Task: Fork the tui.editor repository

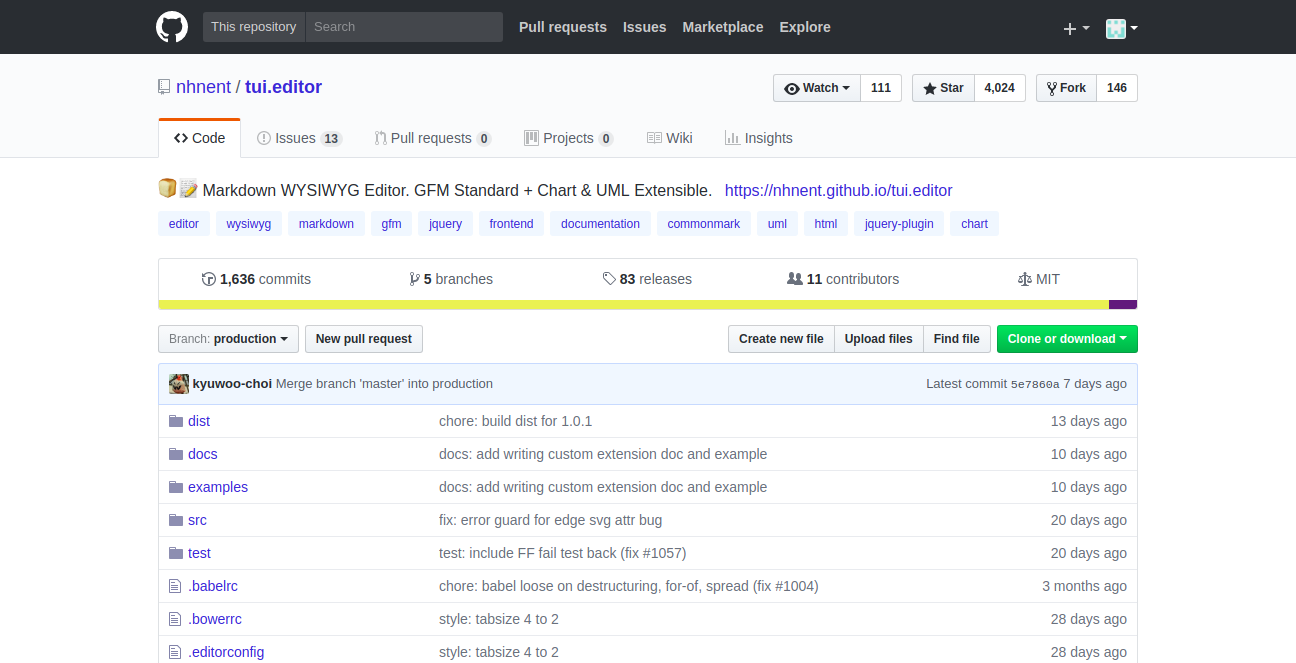Action: click(x=1066, y=88)
